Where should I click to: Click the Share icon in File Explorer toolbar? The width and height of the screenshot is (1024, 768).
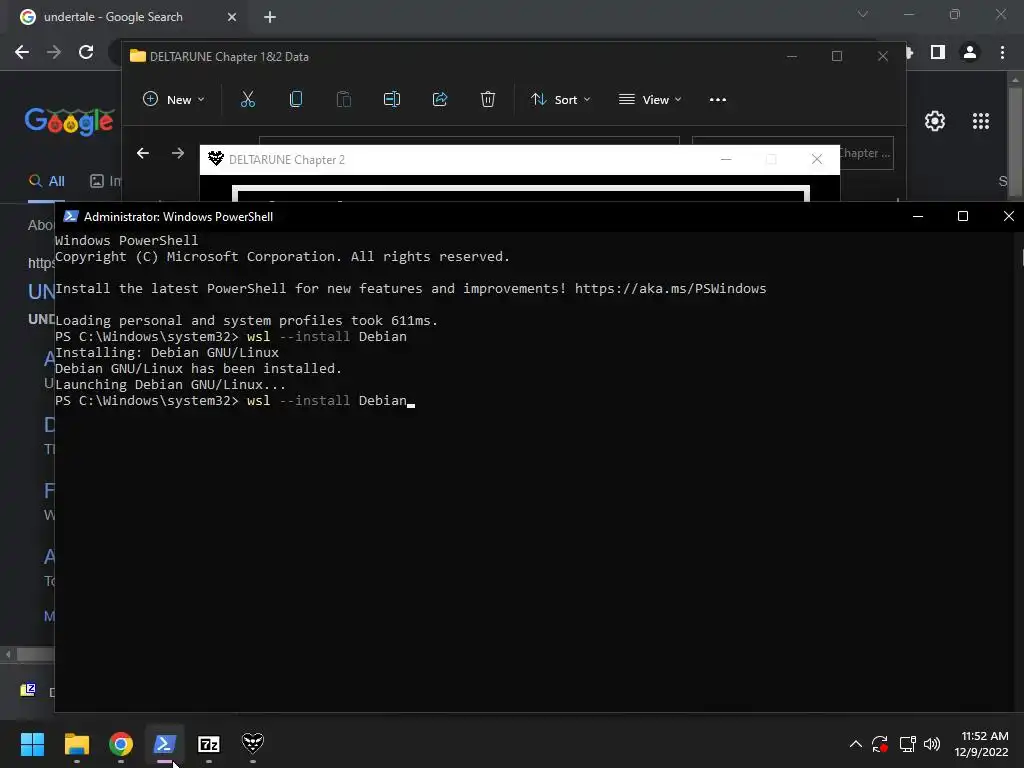440,99
